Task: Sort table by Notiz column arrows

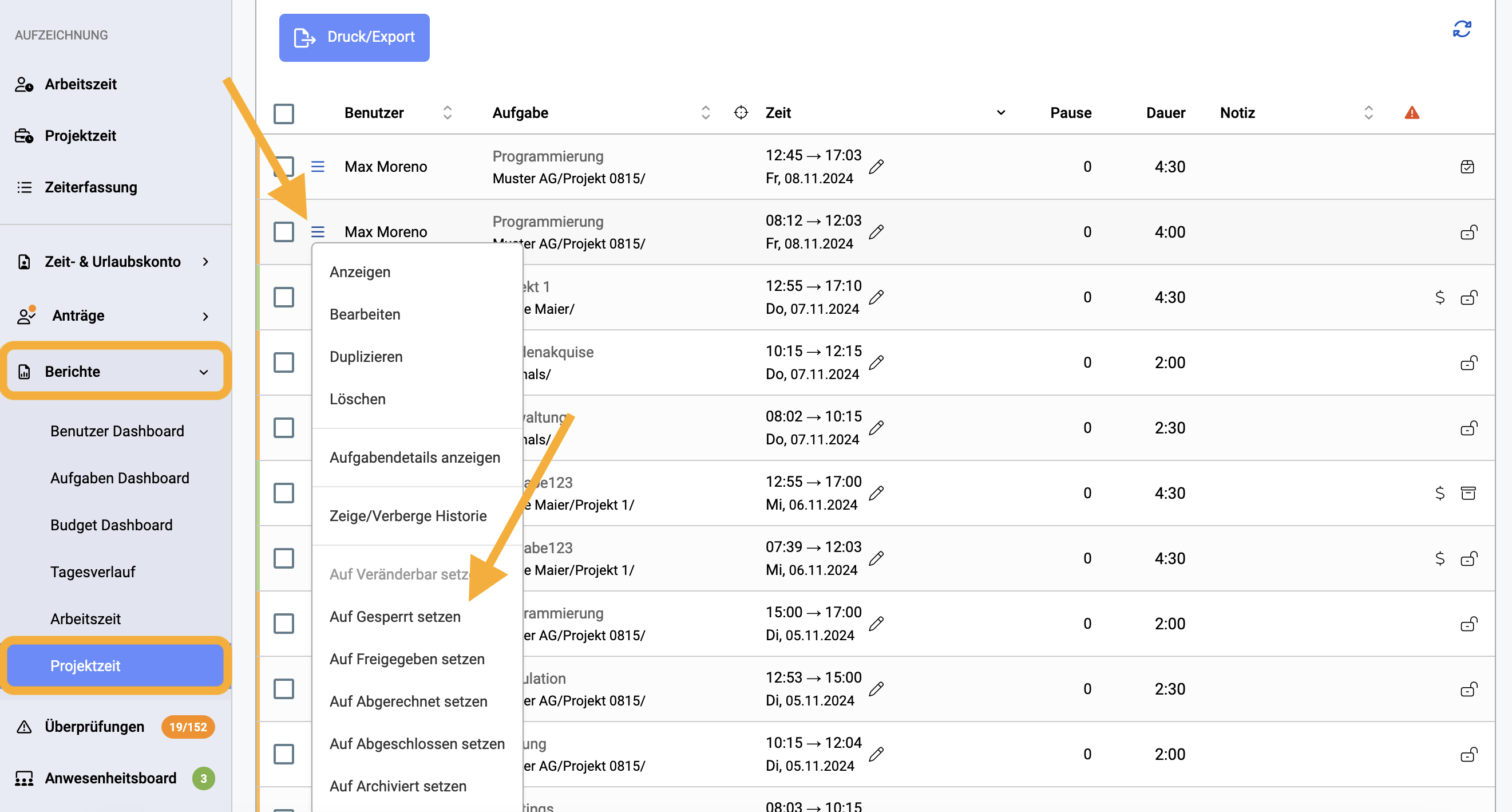Action: coord(1368,113)
